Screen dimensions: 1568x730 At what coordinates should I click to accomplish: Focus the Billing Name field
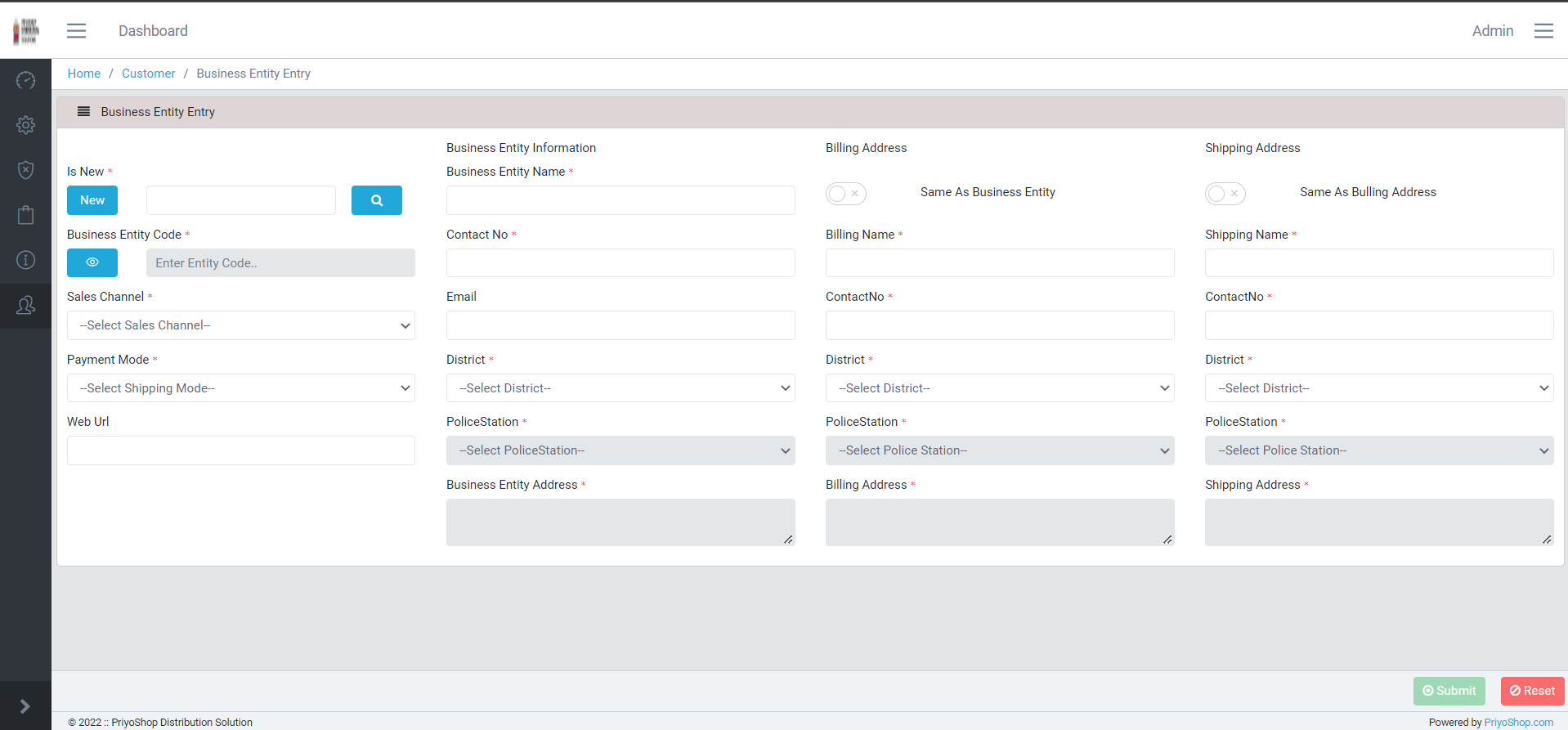[x=1000, y=263]
